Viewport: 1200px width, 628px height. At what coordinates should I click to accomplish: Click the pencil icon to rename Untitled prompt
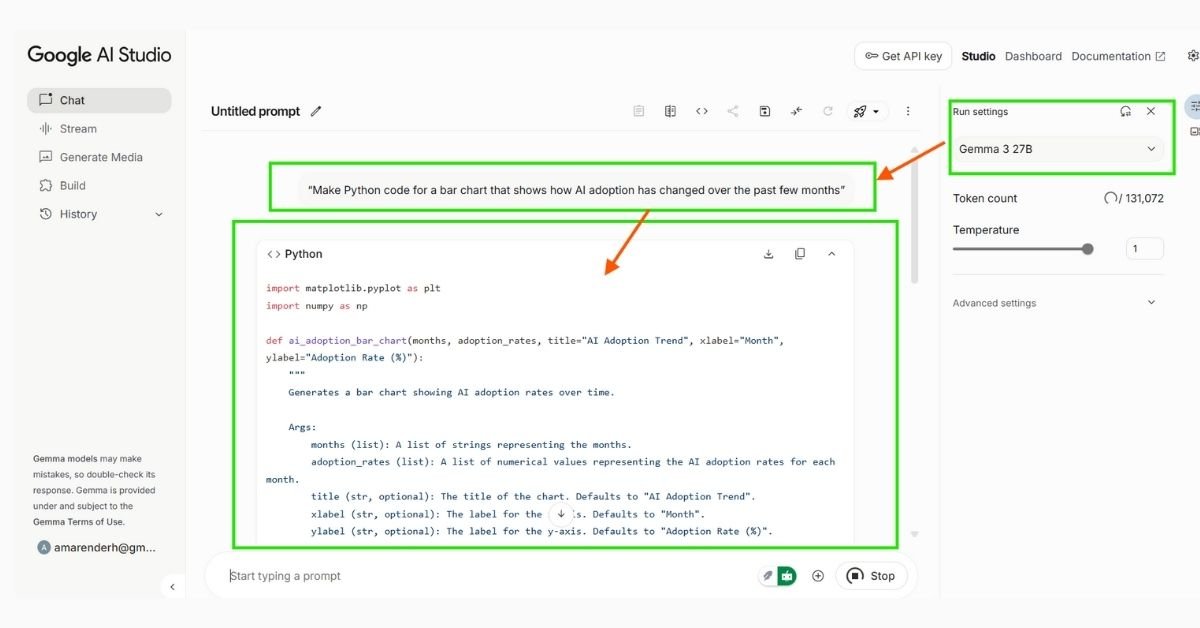tap(316, 112)
